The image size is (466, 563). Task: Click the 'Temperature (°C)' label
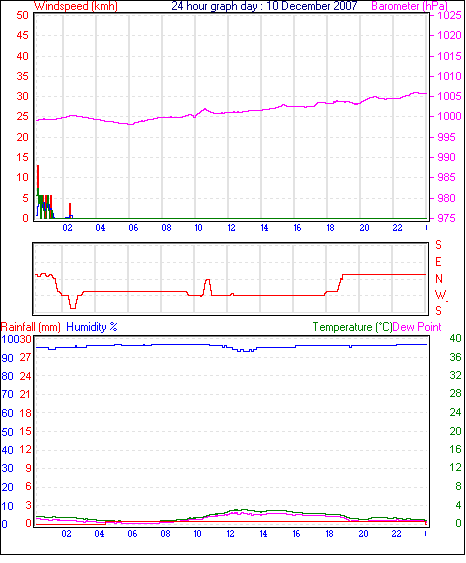(x=352, y=327)
